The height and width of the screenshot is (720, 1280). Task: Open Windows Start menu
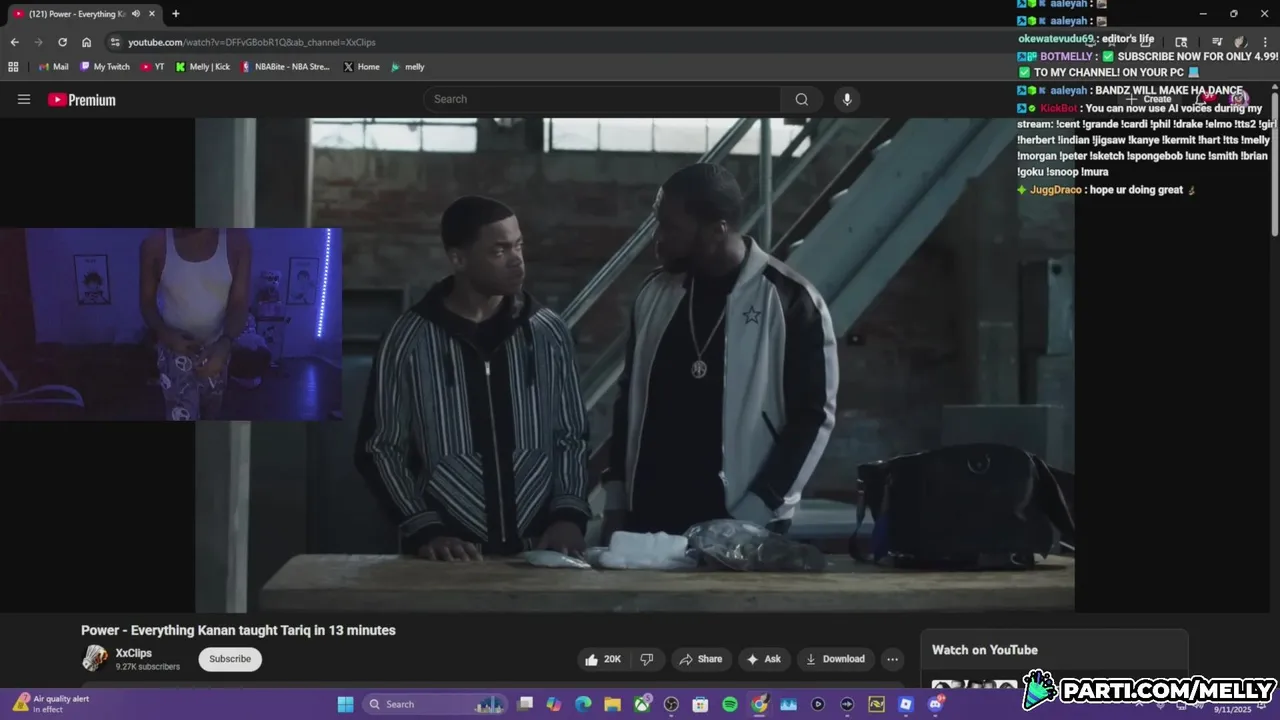(x=345, y=704)
